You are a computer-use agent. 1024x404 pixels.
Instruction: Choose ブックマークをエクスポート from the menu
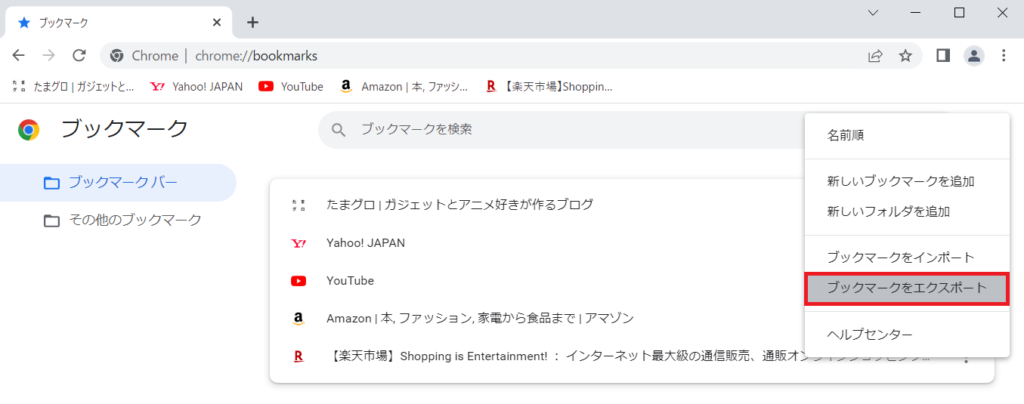(x=907, y=289)
